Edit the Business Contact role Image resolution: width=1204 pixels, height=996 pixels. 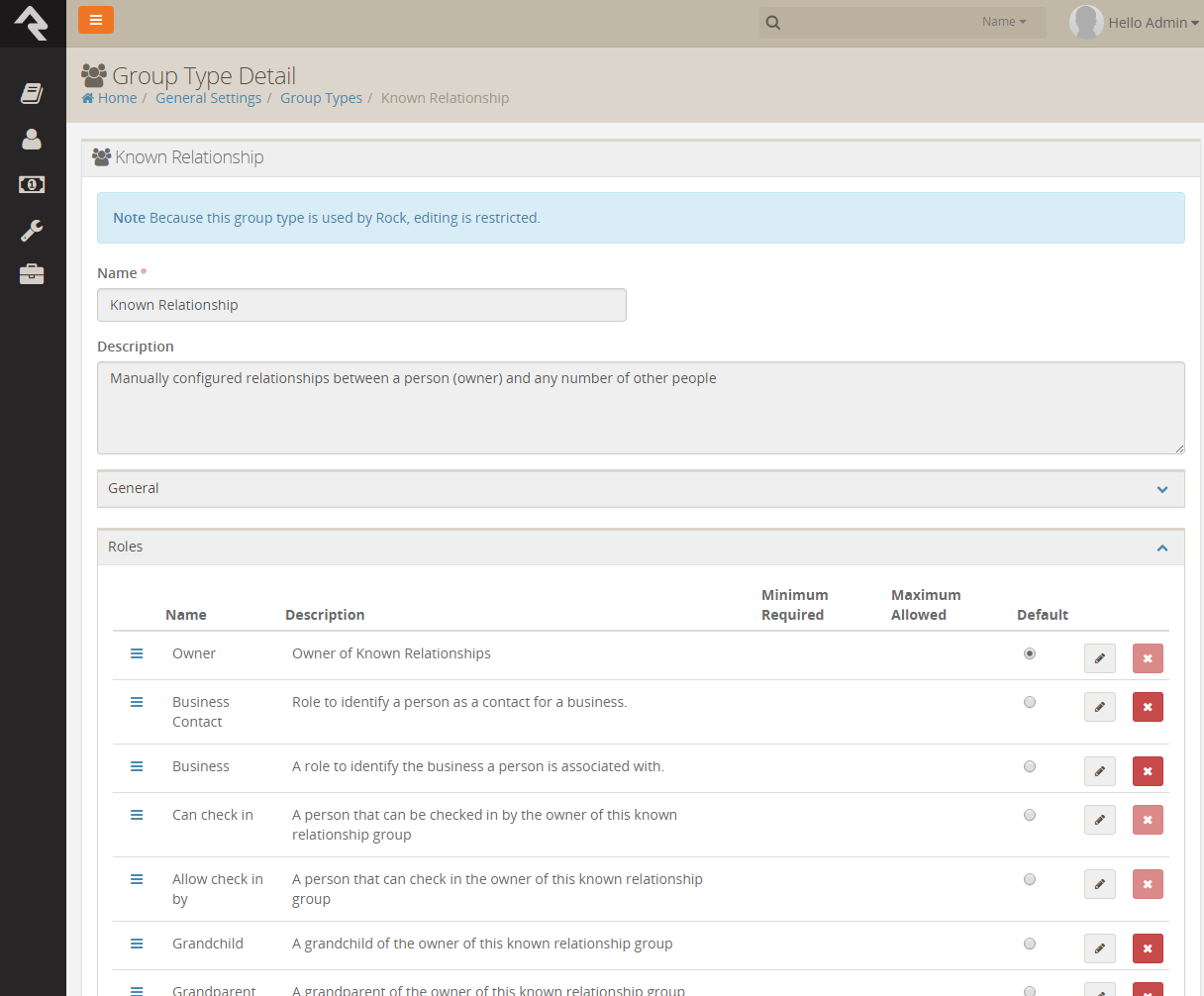coord(1099,707)
